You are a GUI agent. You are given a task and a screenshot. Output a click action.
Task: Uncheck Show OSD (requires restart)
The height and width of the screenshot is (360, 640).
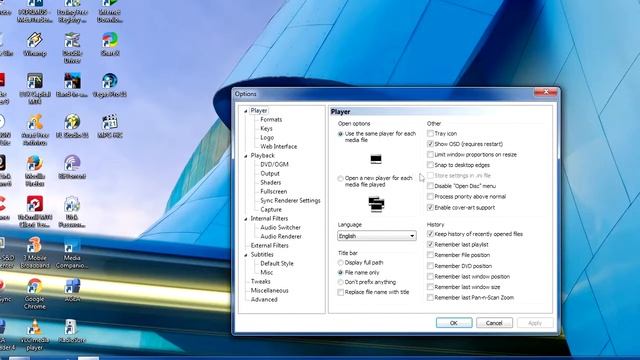pyautogui.click(x=430, y=144)
